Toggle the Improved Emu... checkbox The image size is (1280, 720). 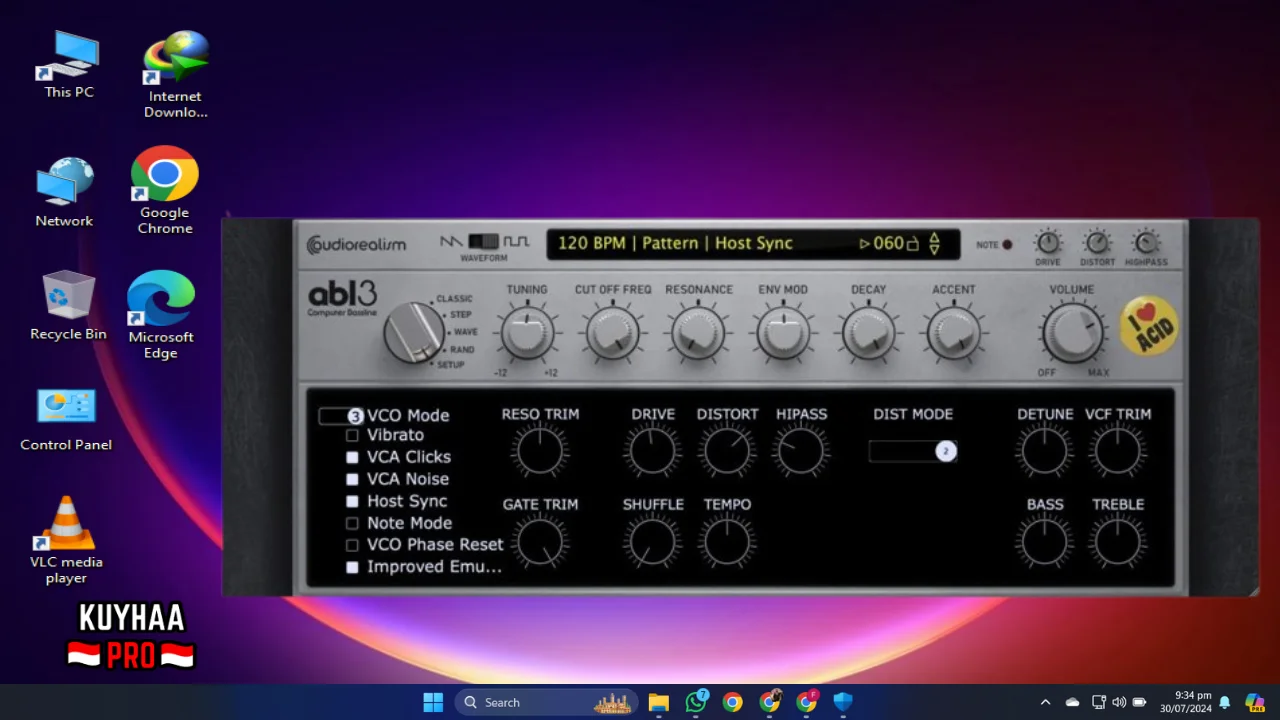click(x=352, y=567)
